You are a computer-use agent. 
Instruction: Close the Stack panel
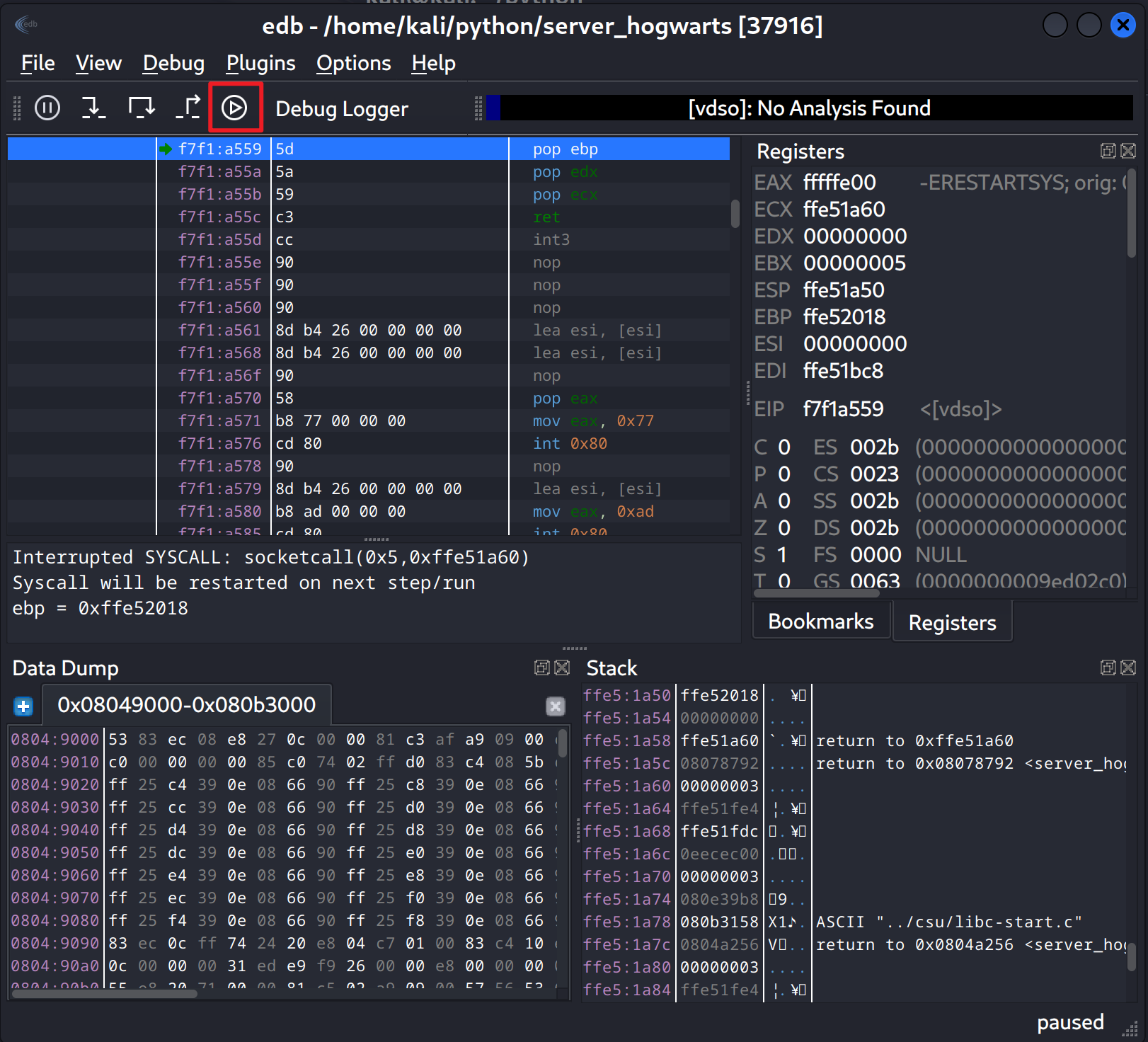tap(1128, 668)
